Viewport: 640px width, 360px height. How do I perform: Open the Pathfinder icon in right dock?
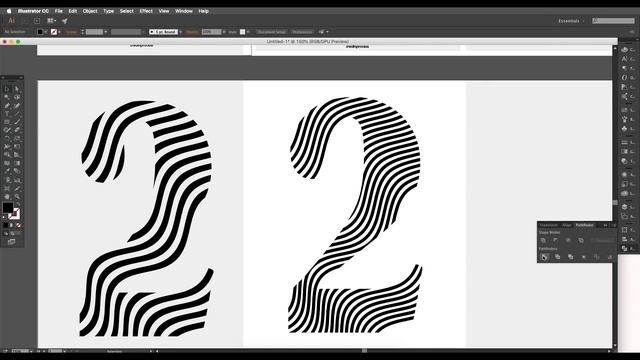624,248
